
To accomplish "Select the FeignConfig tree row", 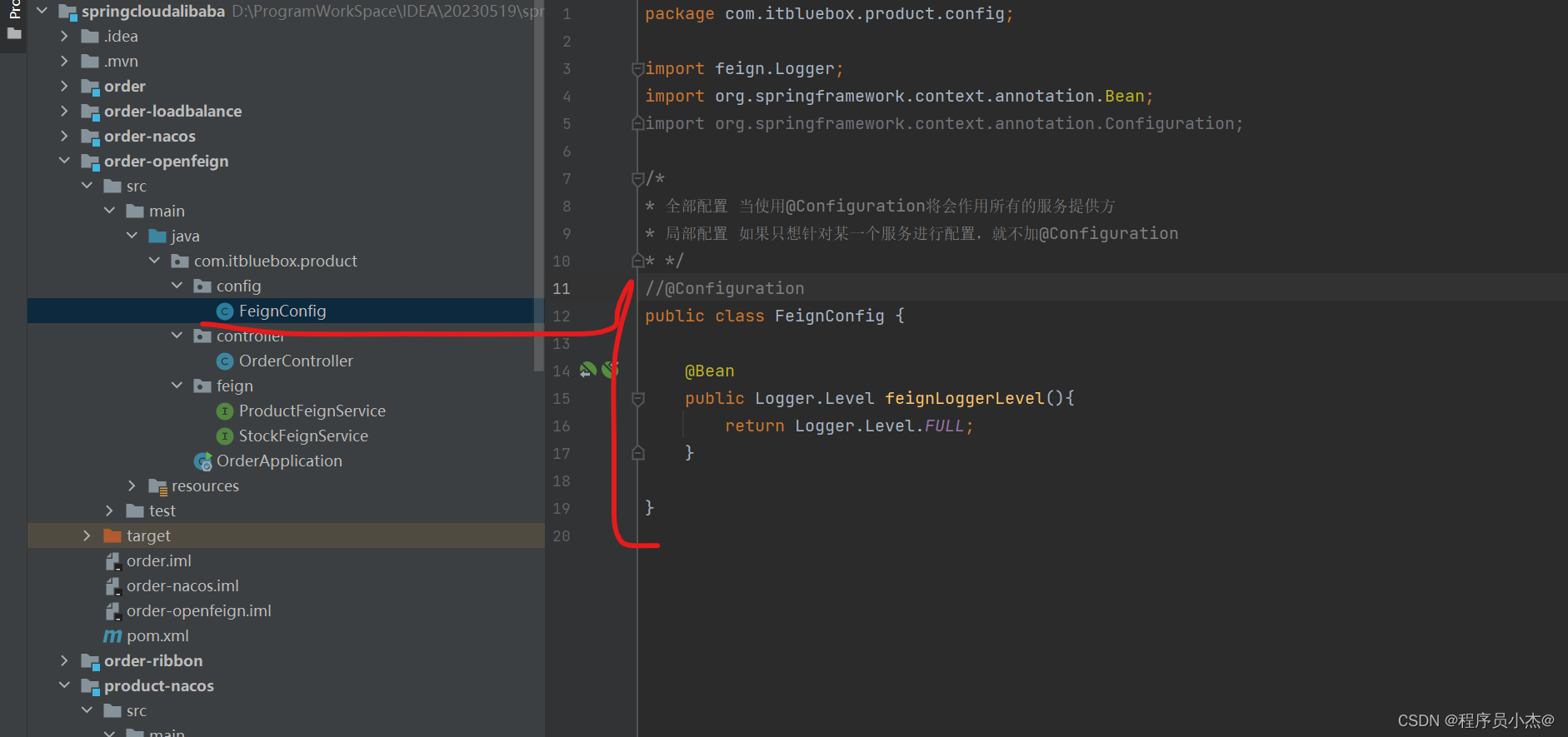I will pos(286,311).
